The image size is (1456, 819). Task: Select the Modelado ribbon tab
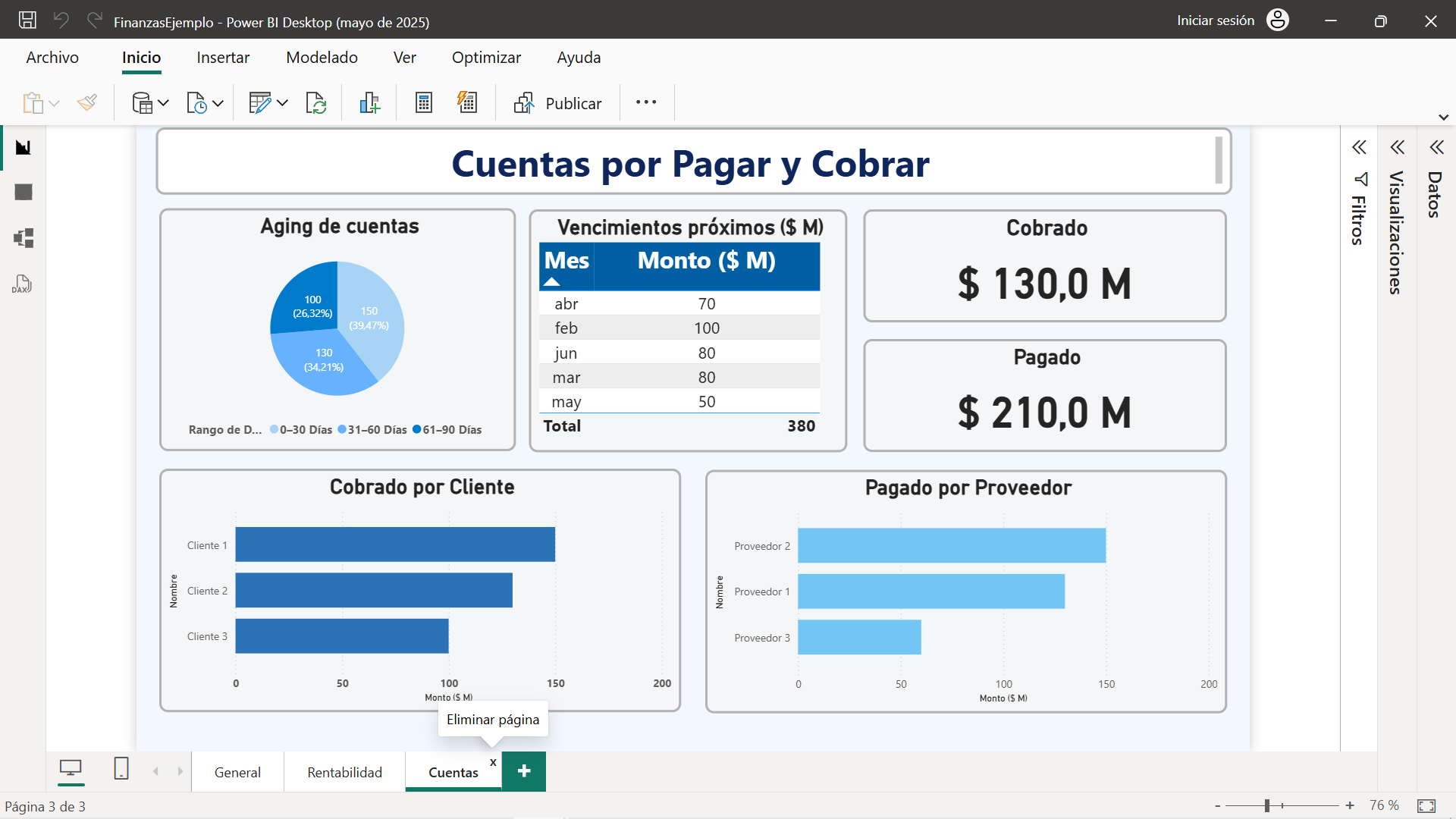click(322, 58)
